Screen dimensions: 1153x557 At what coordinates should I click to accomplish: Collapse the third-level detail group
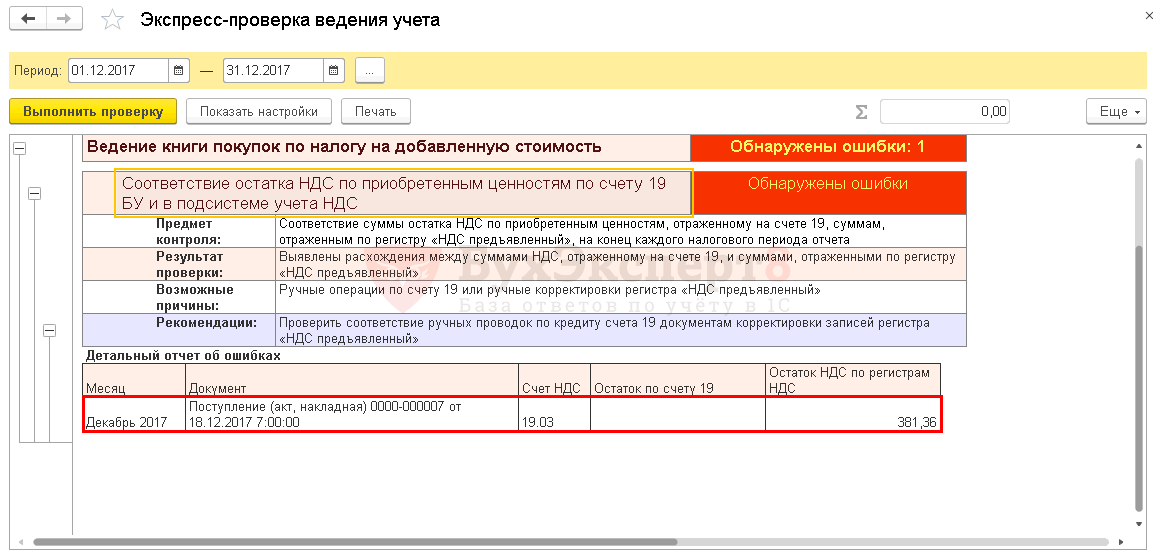pyautogui.click(x=49, y=331)
